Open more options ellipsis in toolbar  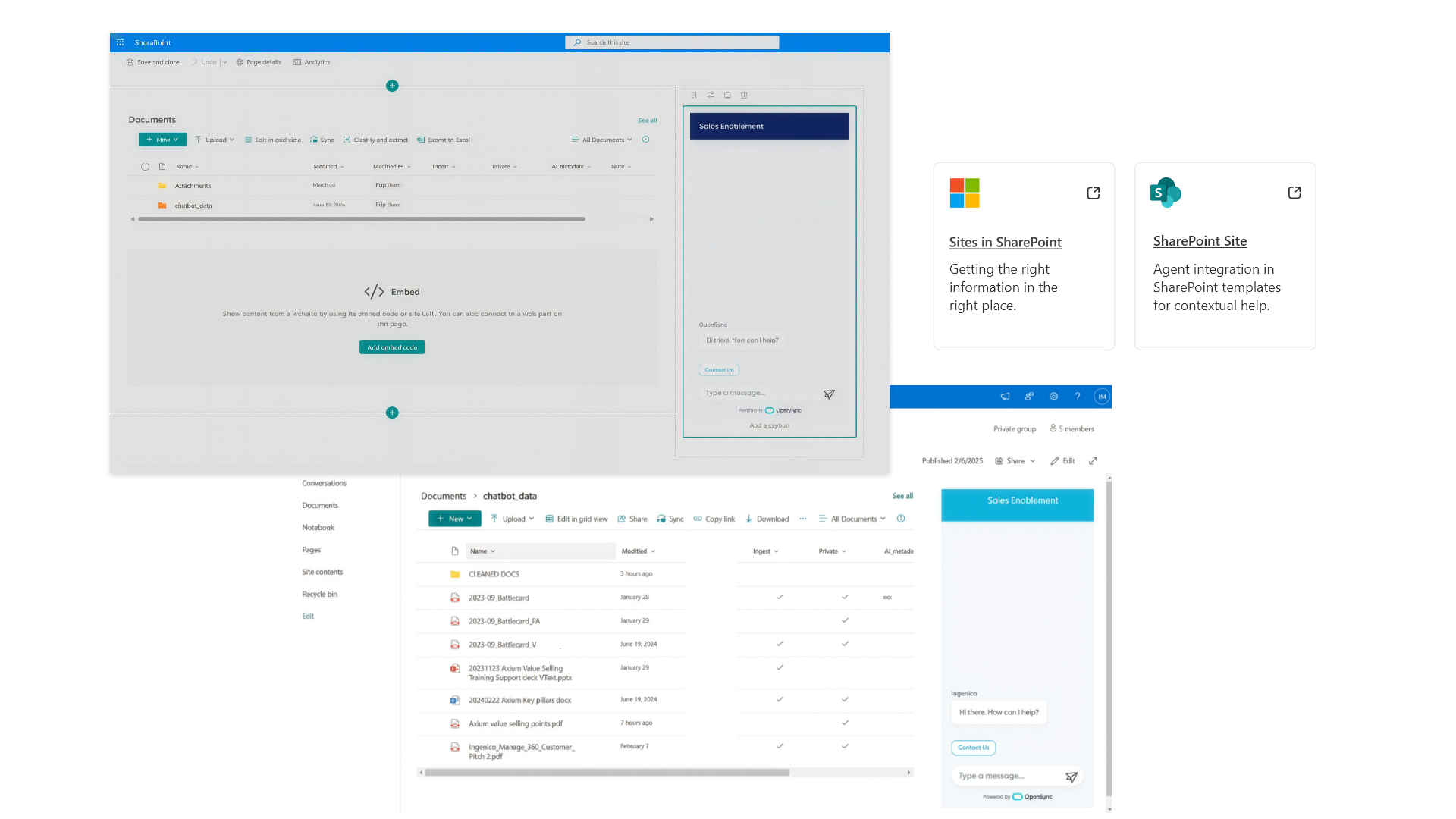pyautogui.click(x=802, y=519)
